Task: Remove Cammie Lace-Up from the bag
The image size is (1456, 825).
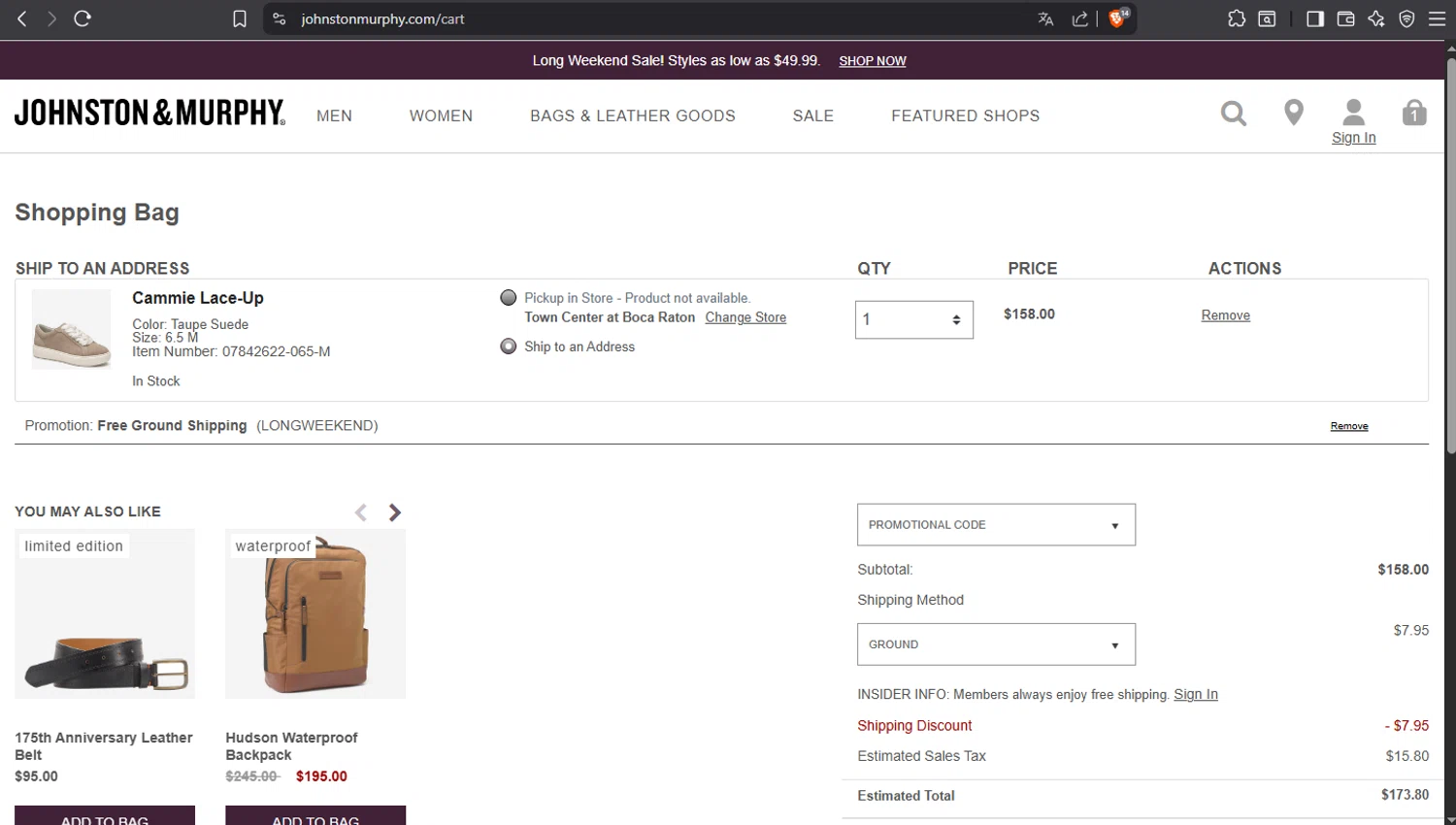Action: [x=1225, y=315]
